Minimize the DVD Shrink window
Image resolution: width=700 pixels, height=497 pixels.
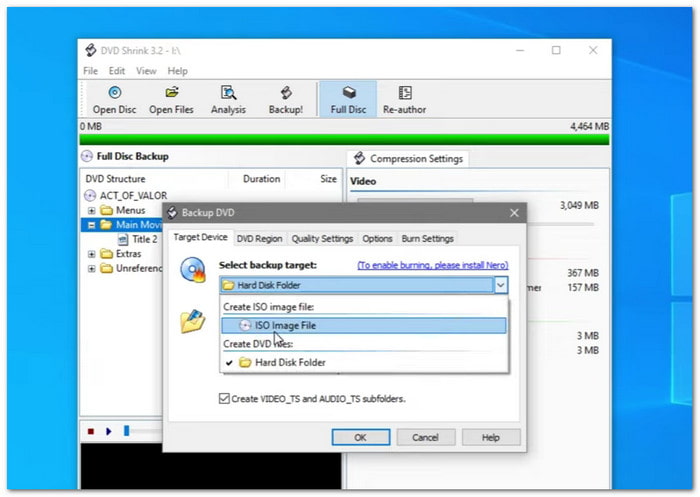[520, 50]
